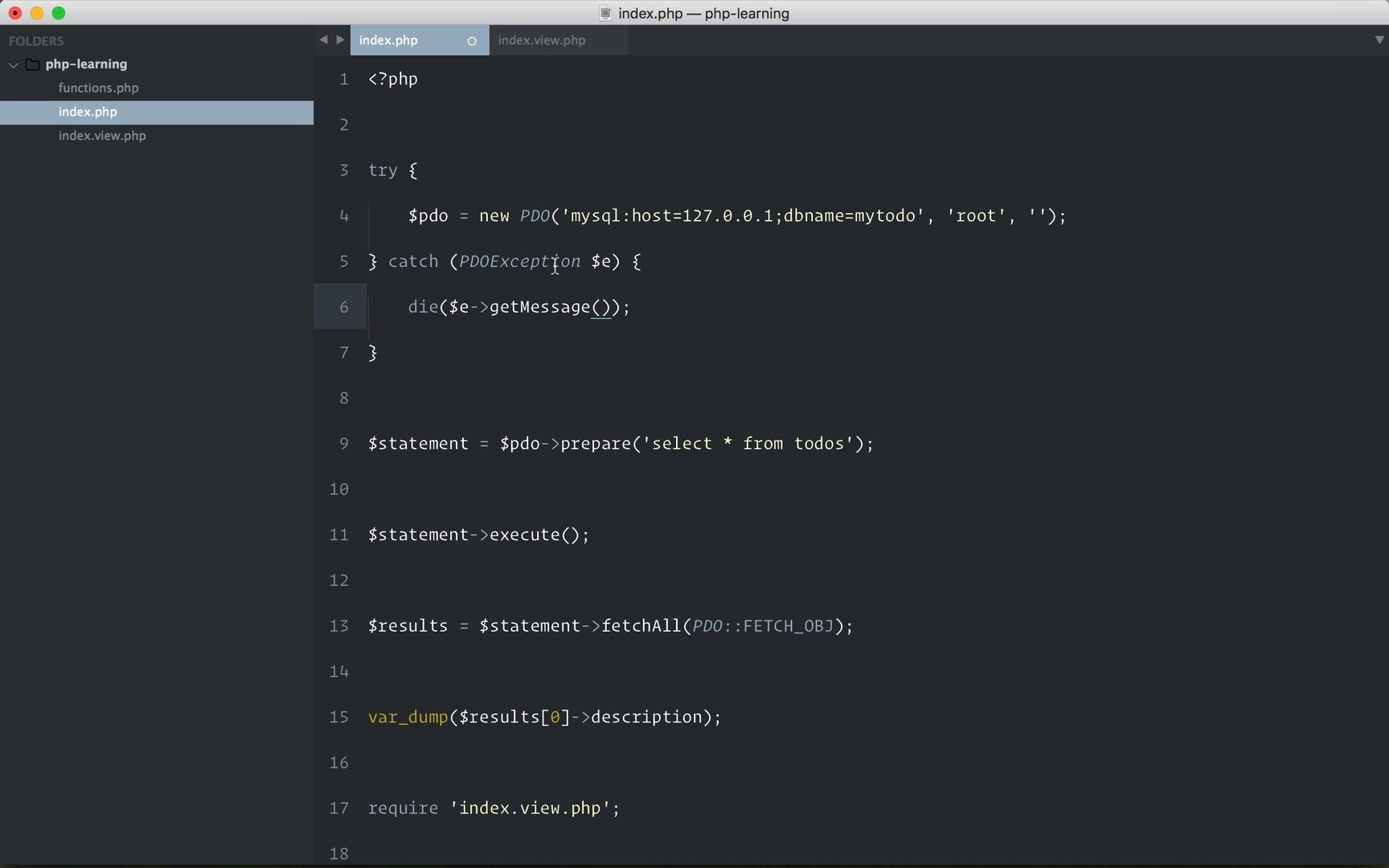Viewport: 1389px width, 868px height.
Task: Click 'FETCH_OBJ' constant
Action: click(x=789, y=626)
